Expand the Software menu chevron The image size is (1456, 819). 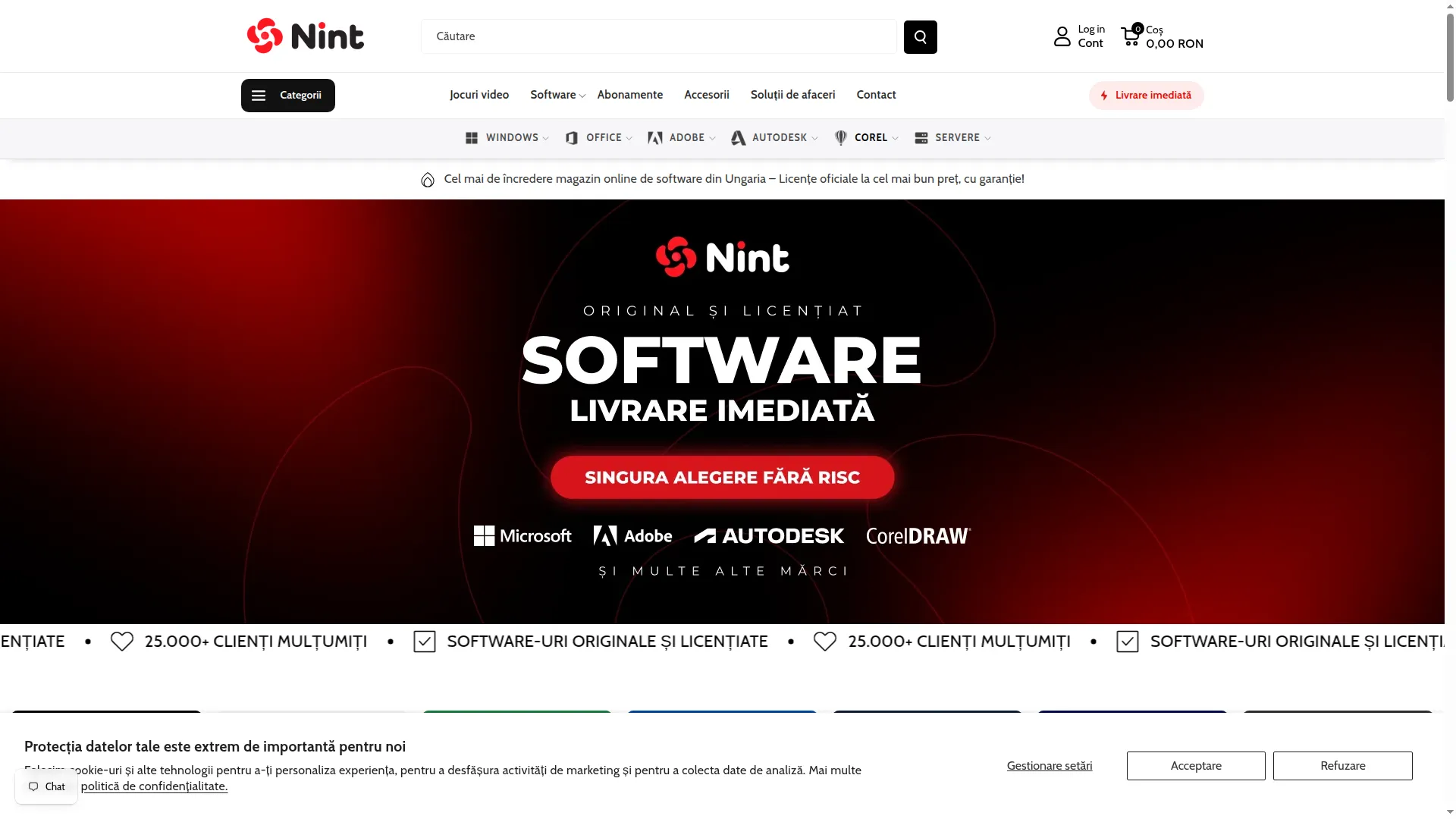pyautogui.click(x=582, y=96)
